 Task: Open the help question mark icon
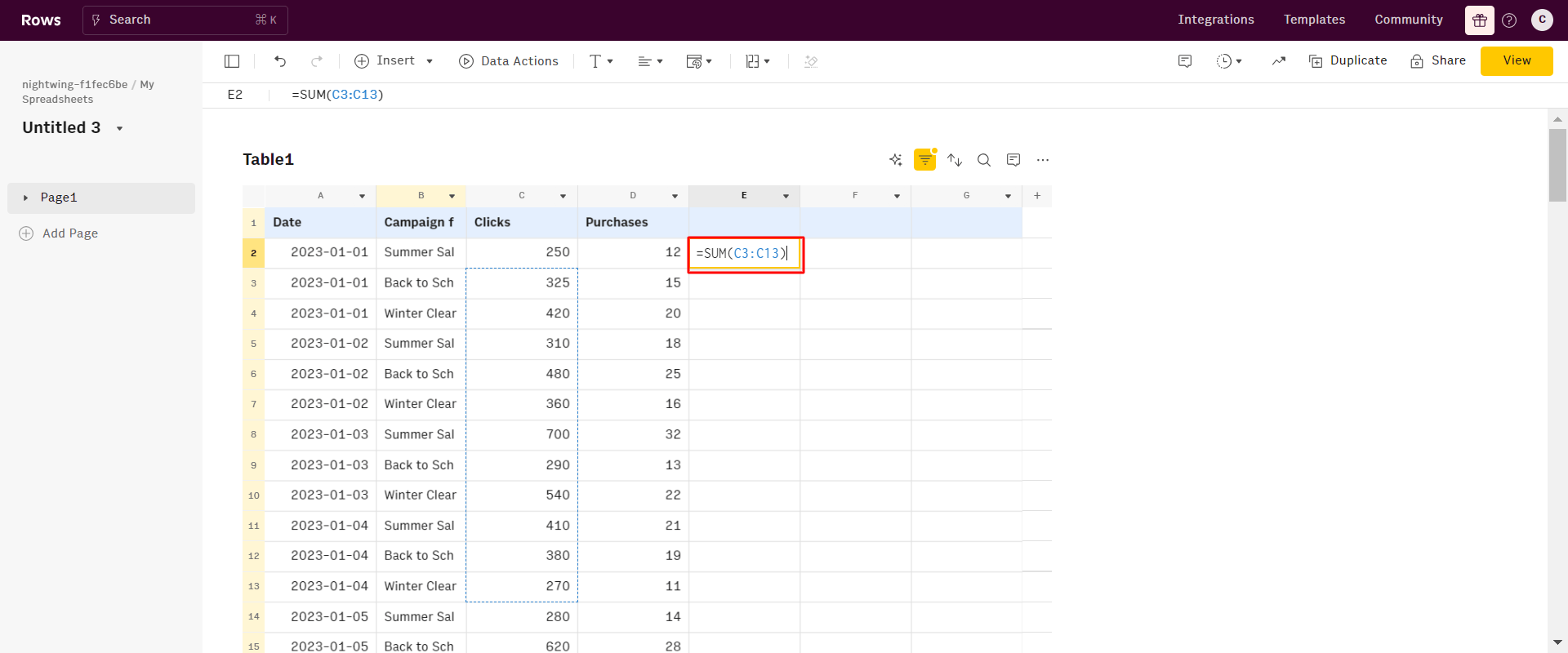tap(1509, 20)
